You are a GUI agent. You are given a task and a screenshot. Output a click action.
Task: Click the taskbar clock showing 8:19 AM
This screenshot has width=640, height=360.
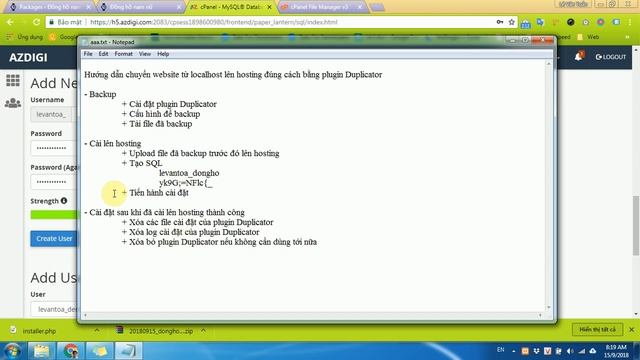(616, 351)
